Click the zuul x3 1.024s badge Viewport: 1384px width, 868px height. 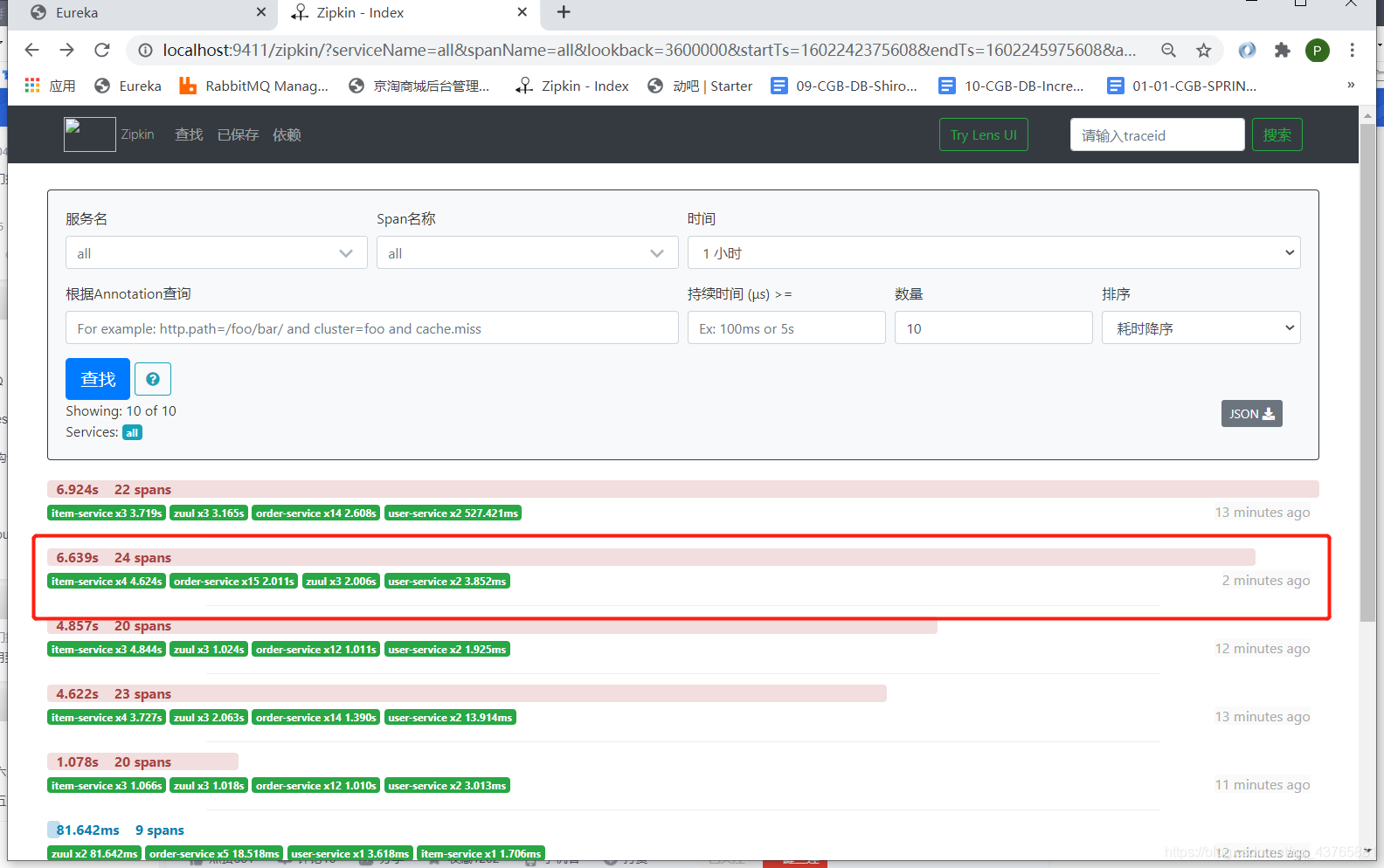(x=209, y=649)
